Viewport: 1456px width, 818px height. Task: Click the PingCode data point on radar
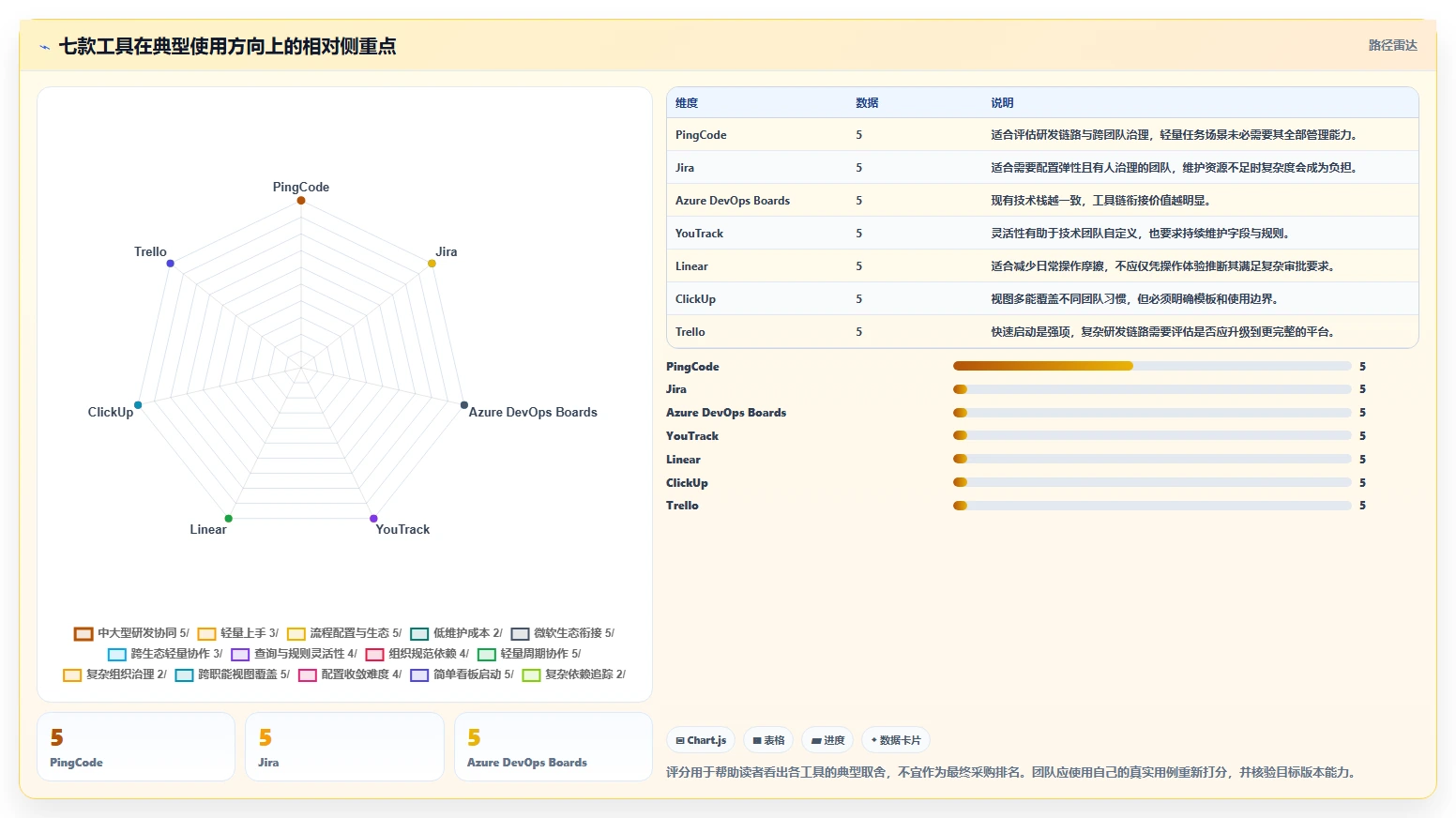301,200
